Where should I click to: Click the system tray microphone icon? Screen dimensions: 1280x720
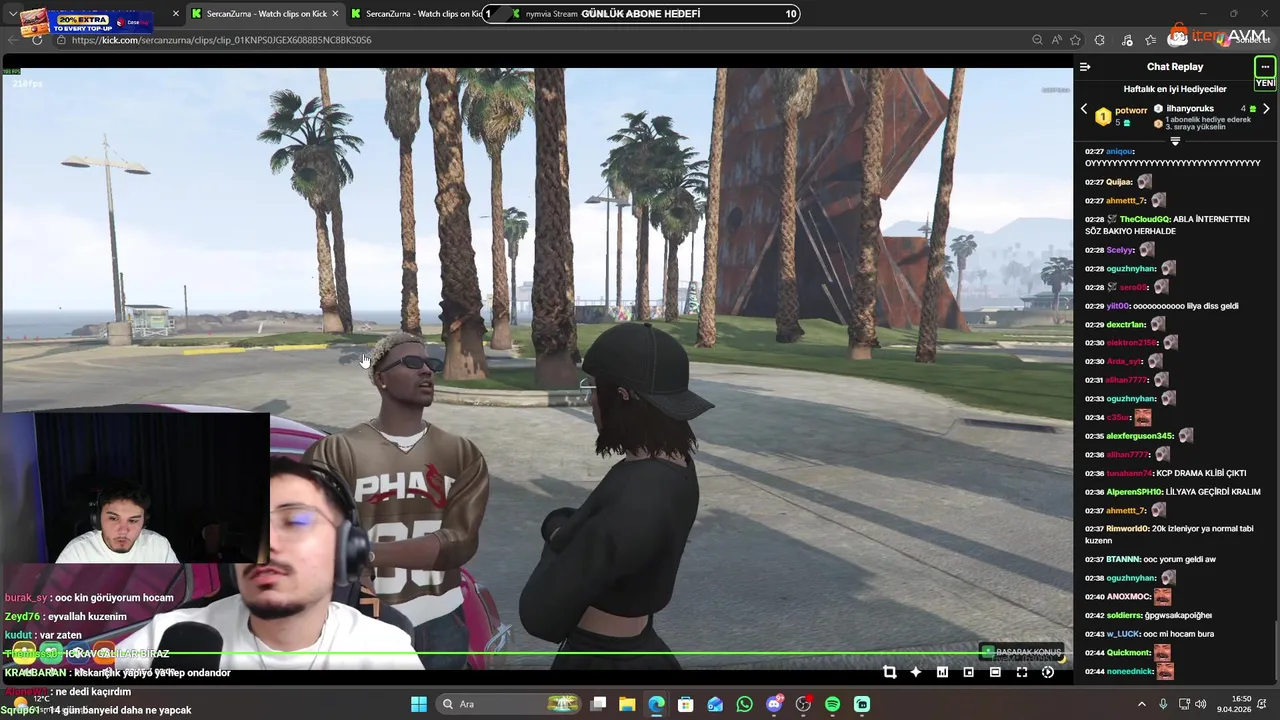(1163, 704)
